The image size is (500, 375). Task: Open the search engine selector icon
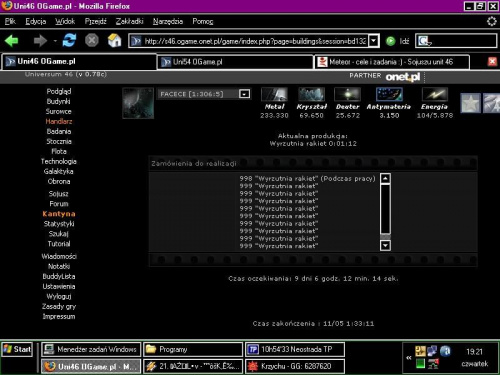point(425,41)
